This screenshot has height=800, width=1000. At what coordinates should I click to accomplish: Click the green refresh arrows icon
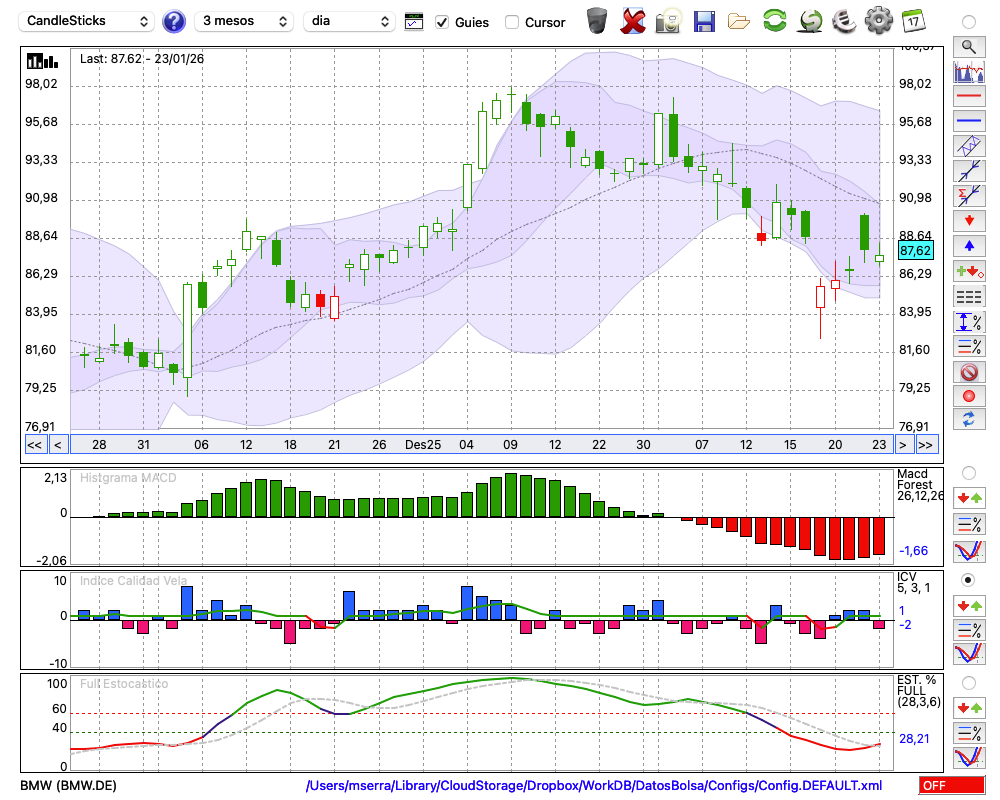click(x=774, y=20)
